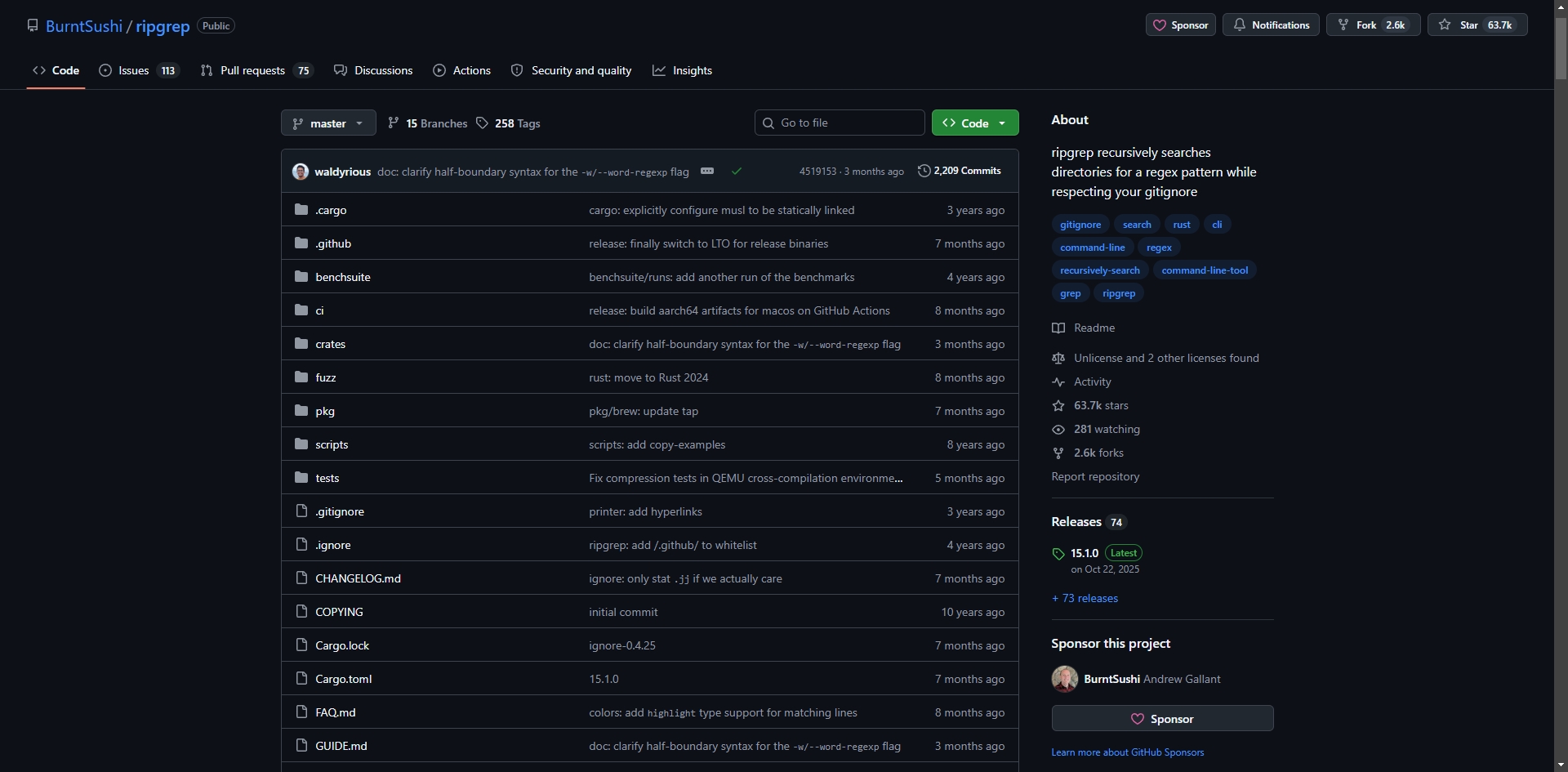Select the gitignore topic tag
The image size is (1568, 772).
click(1080, 225)
